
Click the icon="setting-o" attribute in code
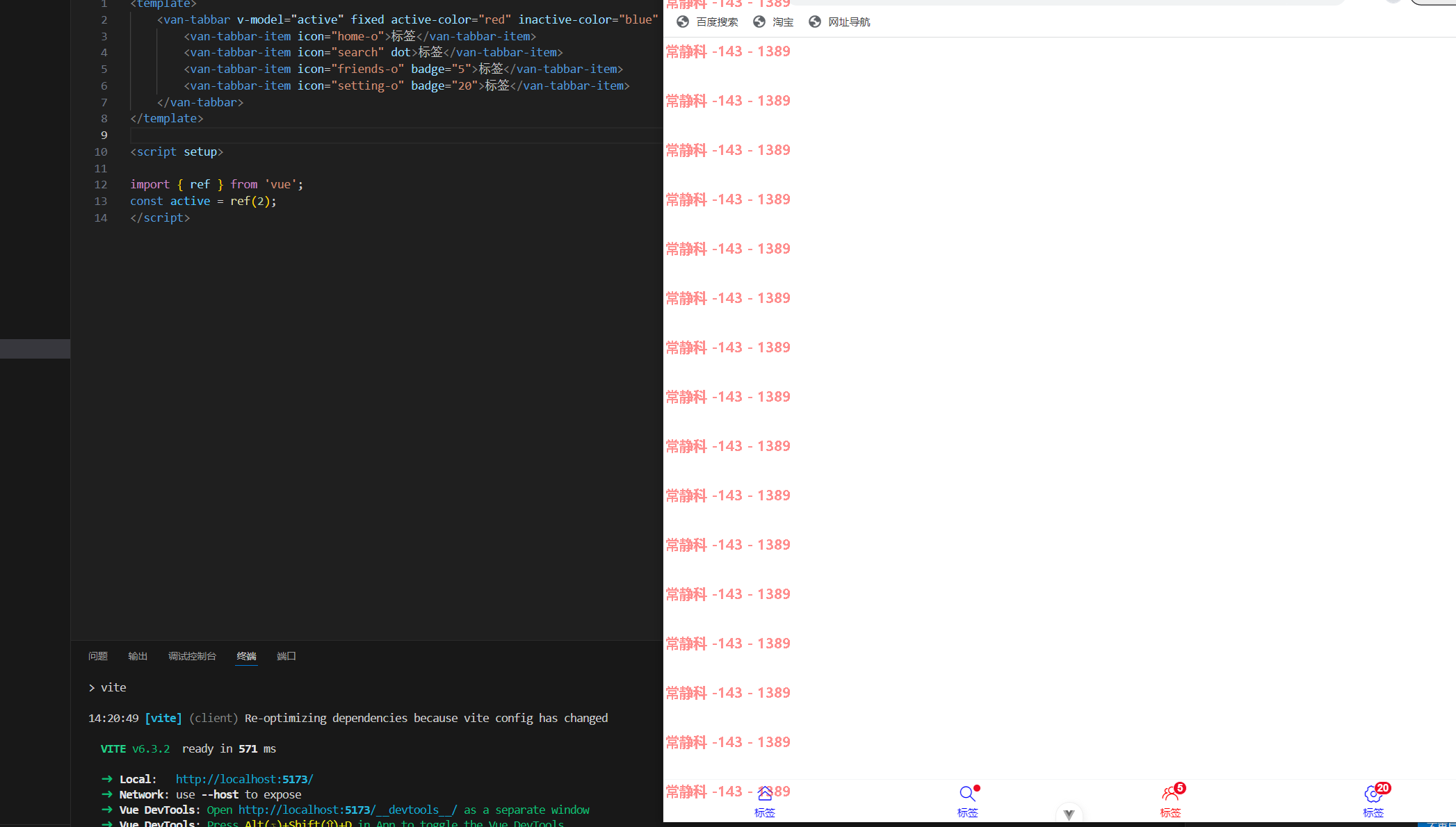pos(351,85)
